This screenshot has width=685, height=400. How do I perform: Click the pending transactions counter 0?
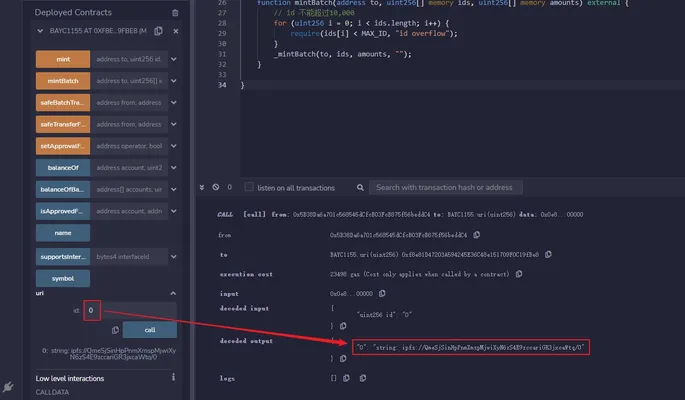pyautogui.click(x=229, y=187)
